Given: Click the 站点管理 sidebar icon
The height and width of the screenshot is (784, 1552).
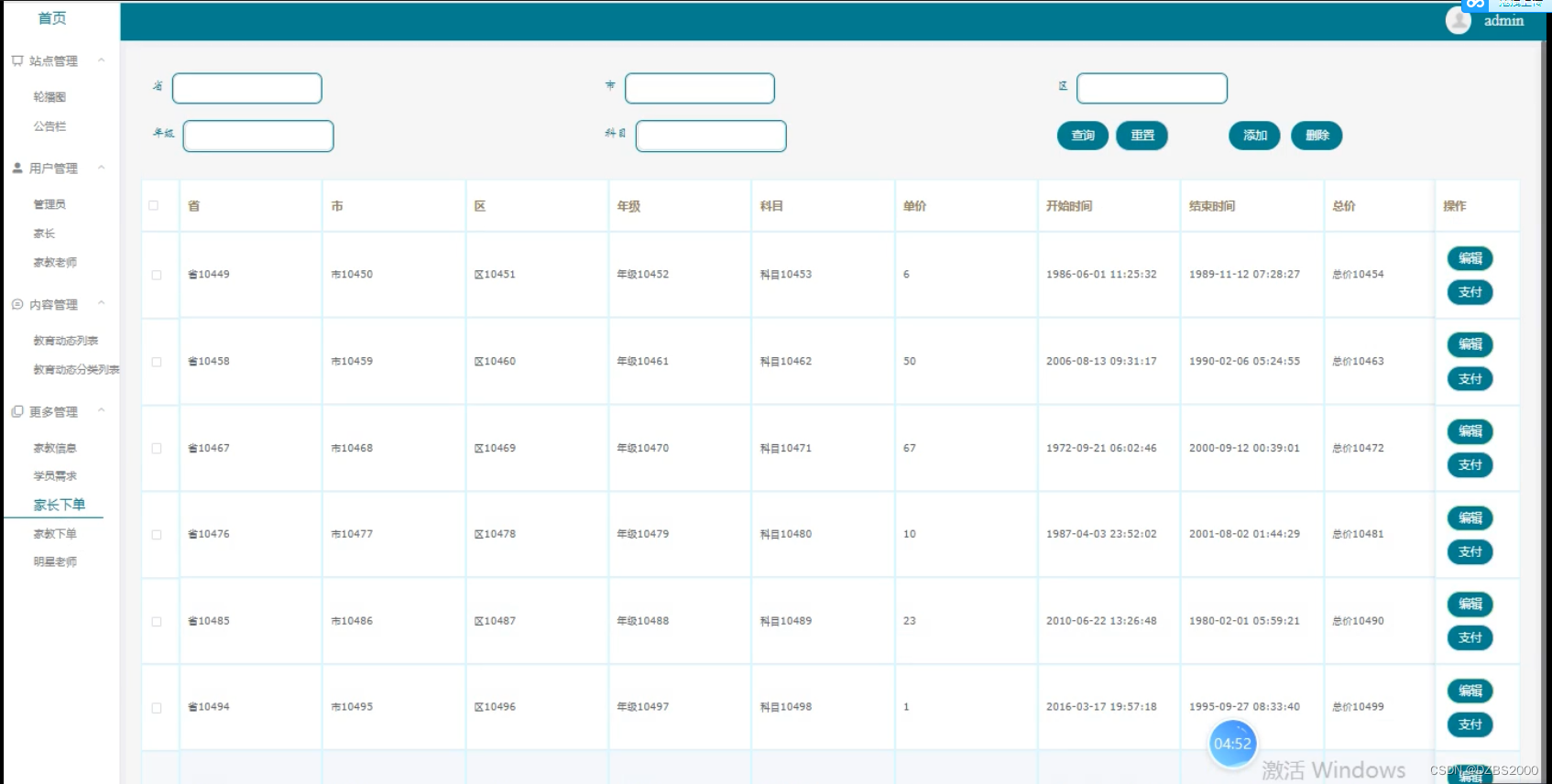Looking at the screenshot, I should point(17,61).
